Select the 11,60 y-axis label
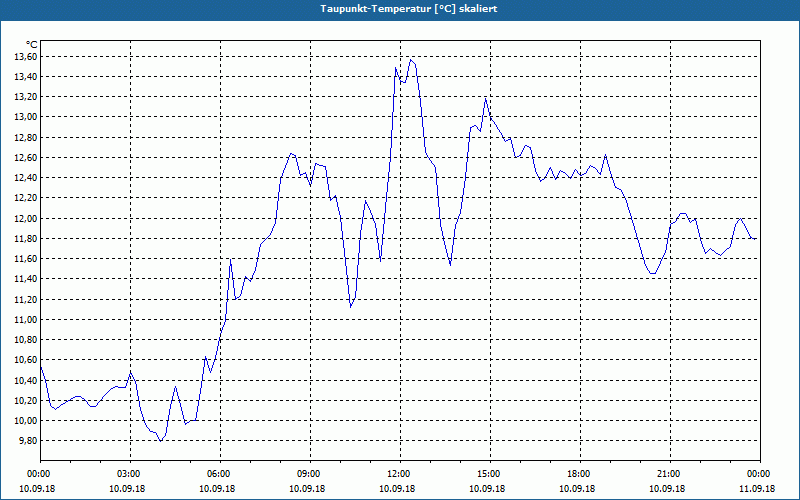This screenshot has width=800, height=500. [26, 259]
